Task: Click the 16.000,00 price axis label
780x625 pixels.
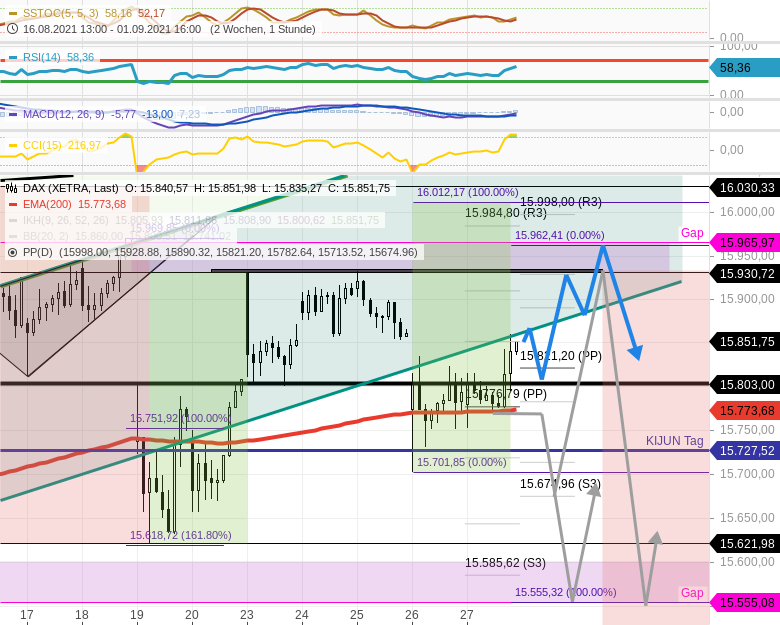Action: 747,212
